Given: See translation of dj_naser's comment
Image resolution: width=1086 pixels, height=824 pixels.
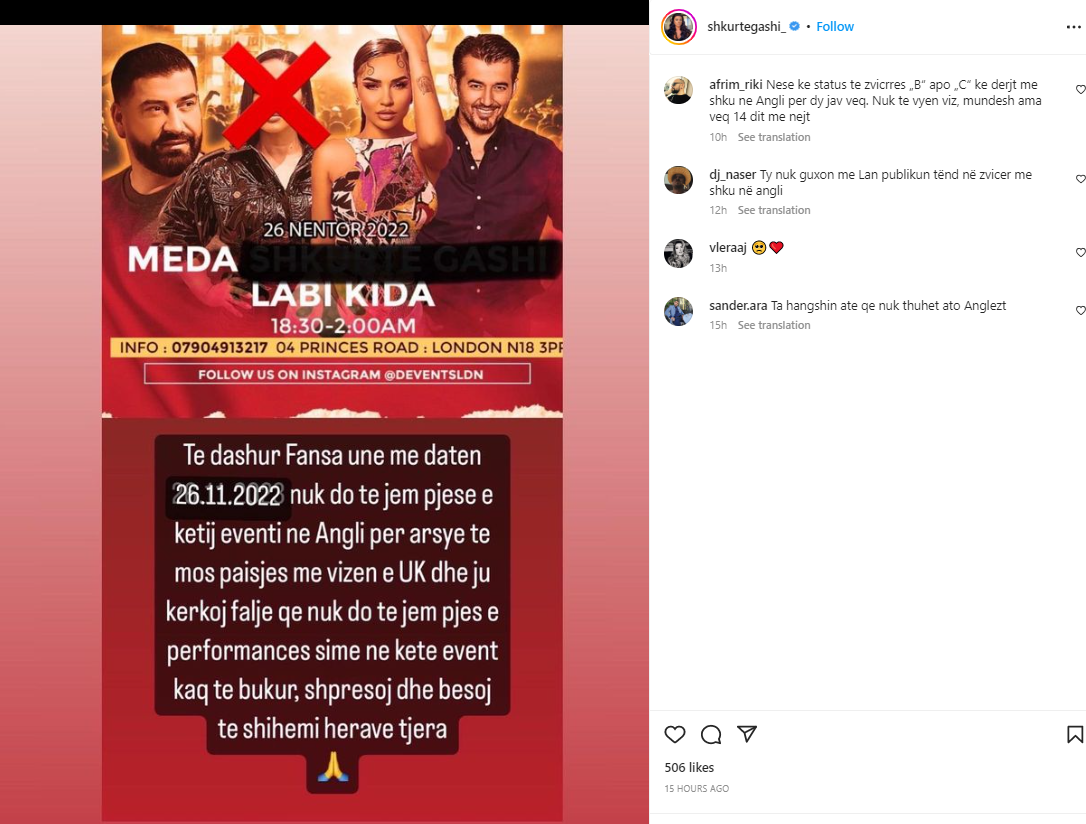Looking at the screenshot, I should tap(774, 210).
